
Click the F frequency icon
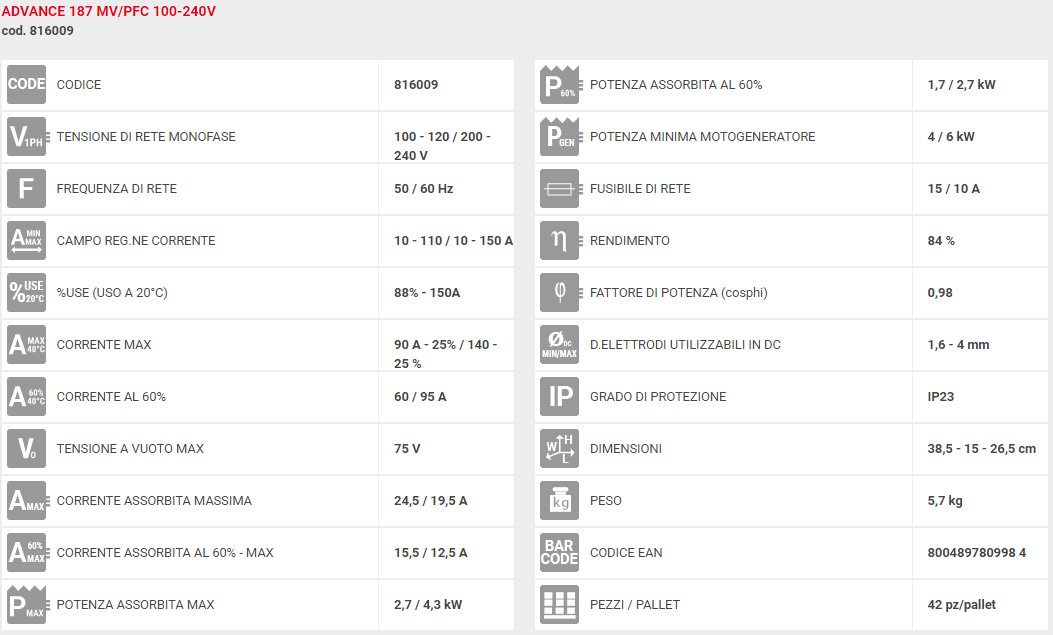(x=26, y=189)
